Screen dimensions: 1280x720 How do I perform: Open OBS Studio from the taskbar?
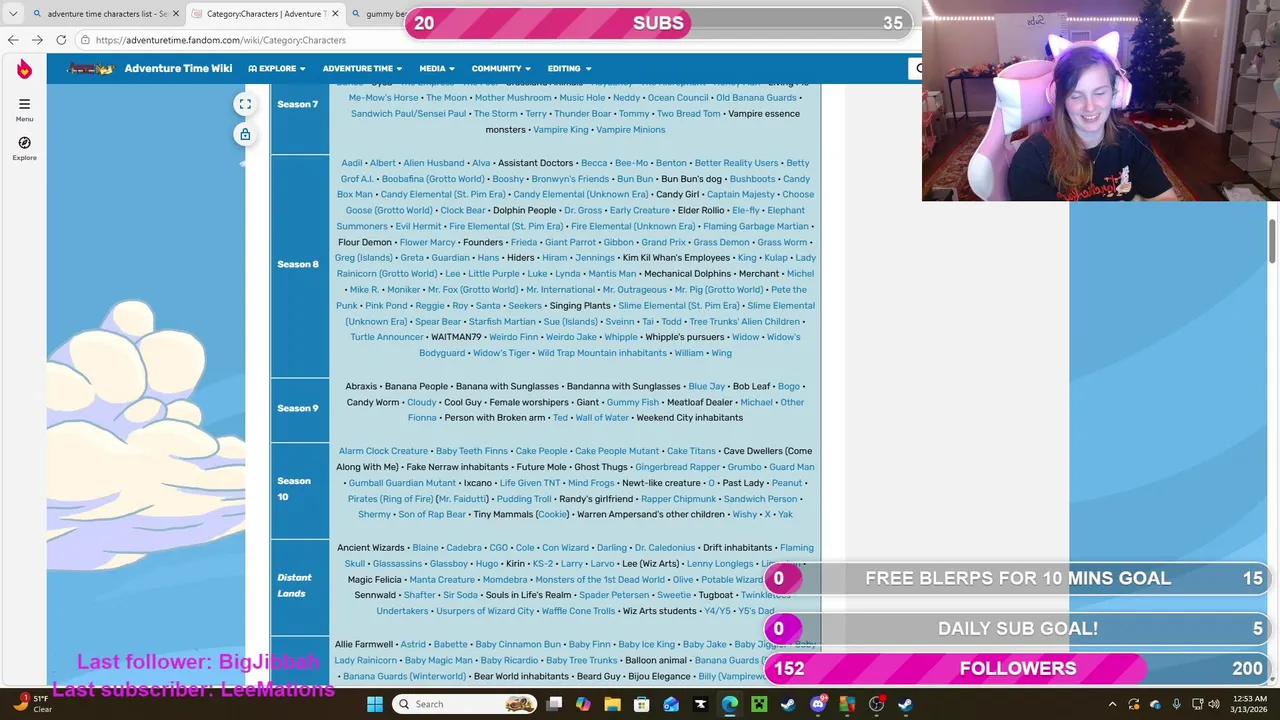click(876, 704)
